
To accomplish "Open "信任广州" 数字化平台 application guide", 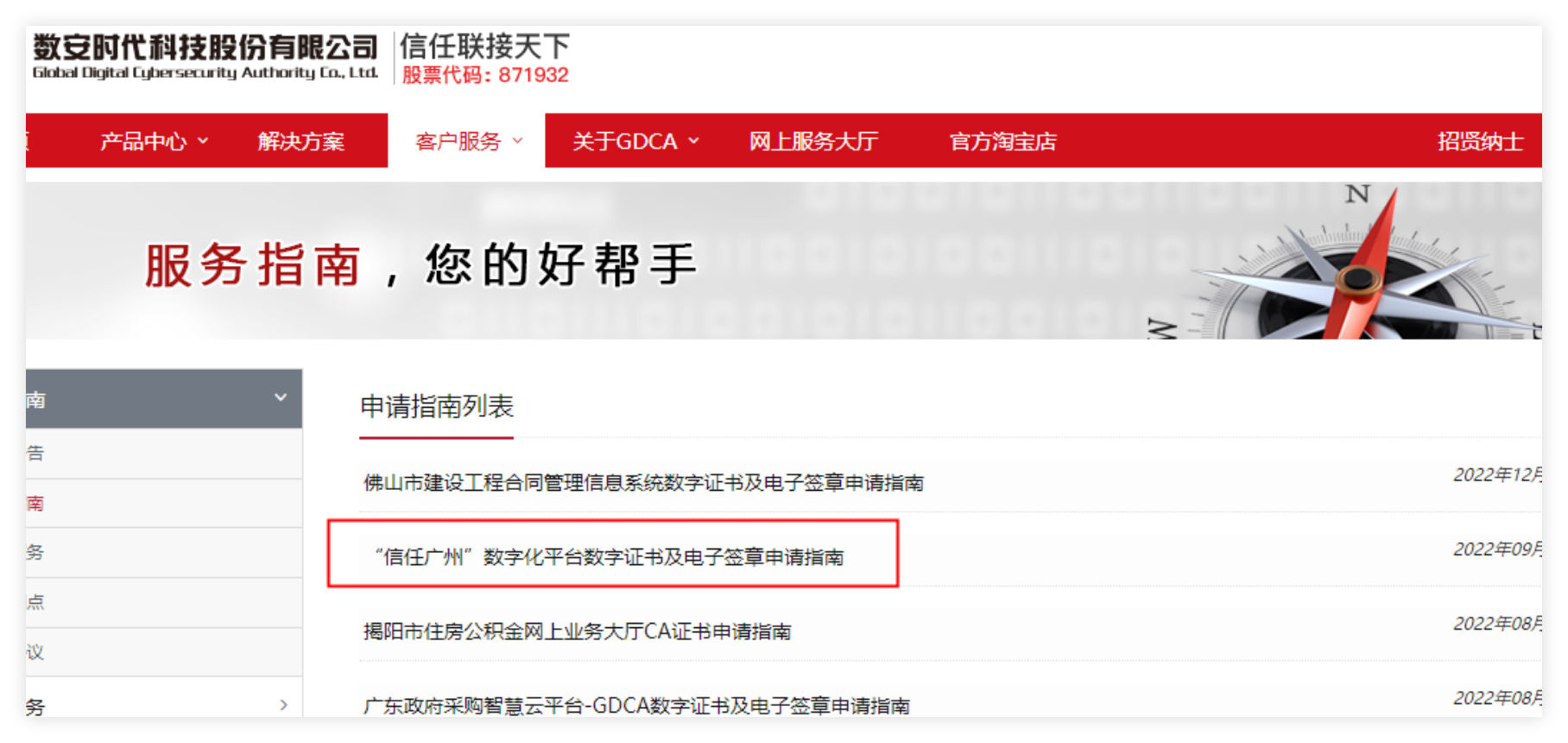I will pos(610,557).
